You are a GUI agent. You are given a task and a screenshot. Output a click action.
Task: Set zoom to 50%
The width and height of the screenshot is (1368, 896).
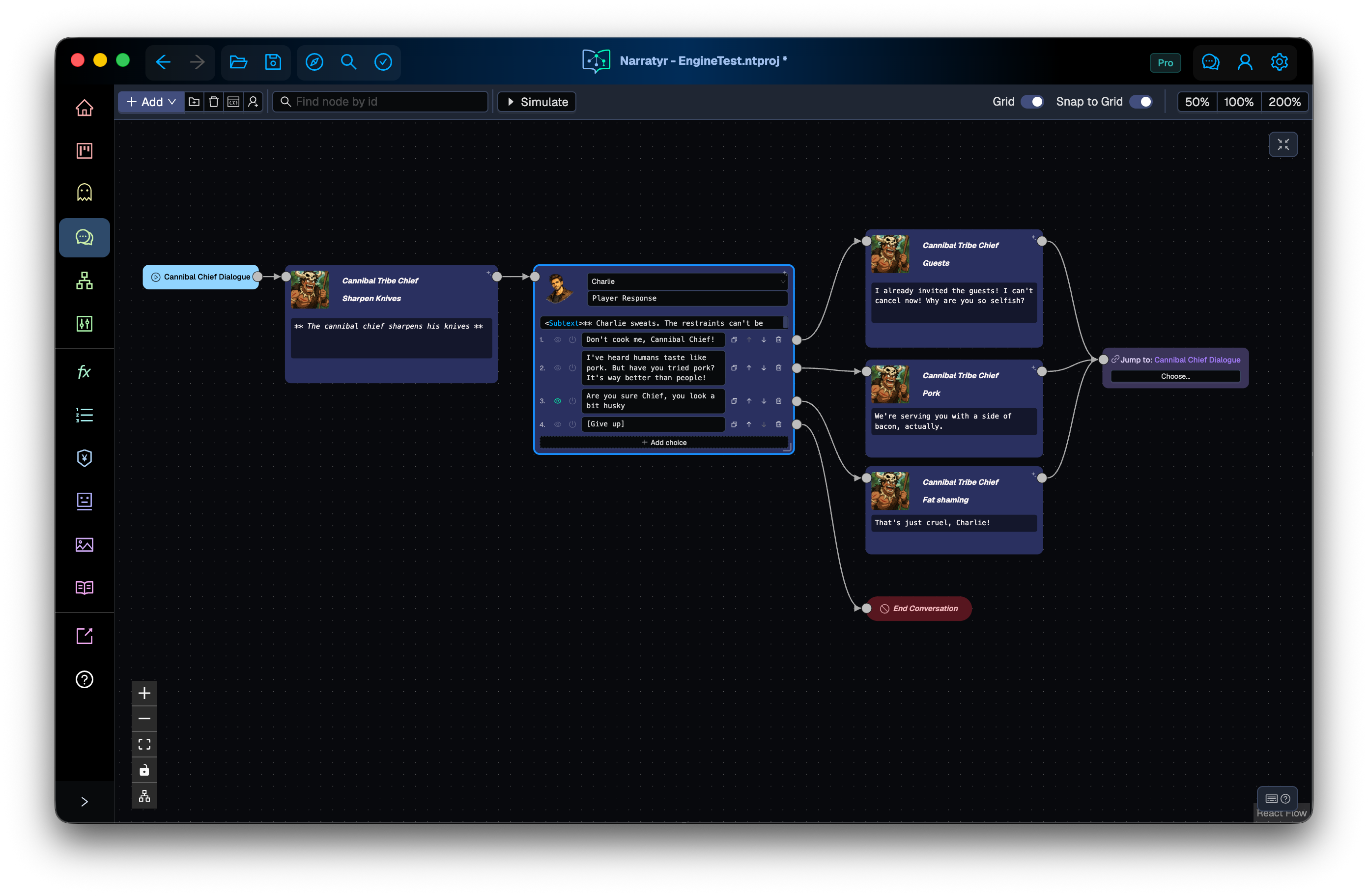click(x=1197, y=102)
